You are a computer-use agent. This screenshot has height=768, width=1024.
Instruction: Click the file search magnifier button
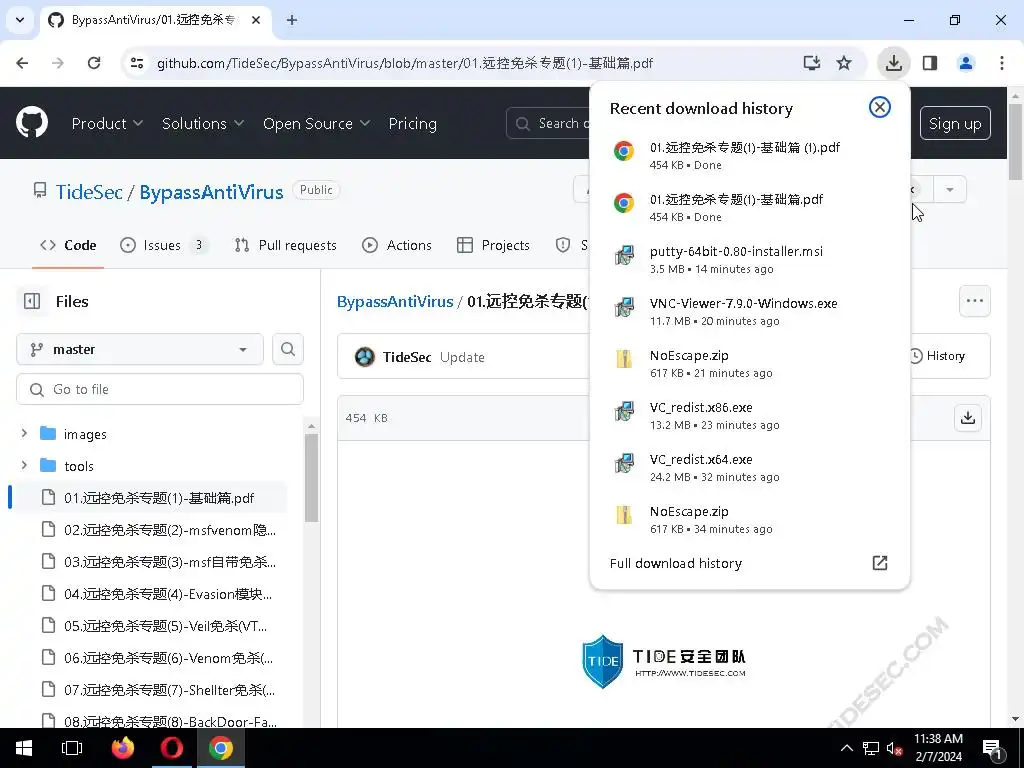click(287, 349)
